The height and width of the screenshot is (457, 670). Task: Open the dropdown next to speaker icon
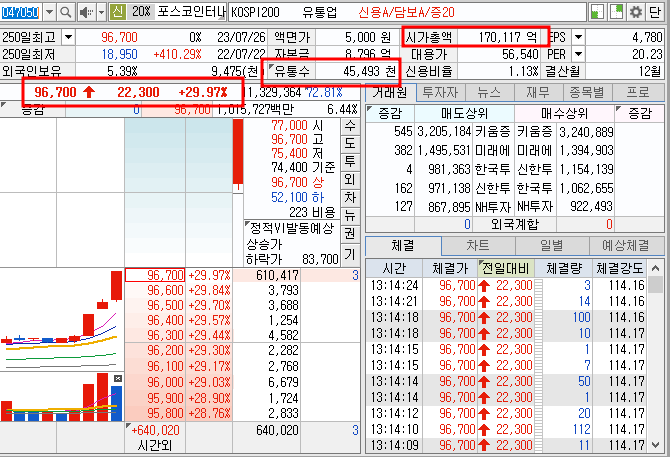tap(101, 12)
